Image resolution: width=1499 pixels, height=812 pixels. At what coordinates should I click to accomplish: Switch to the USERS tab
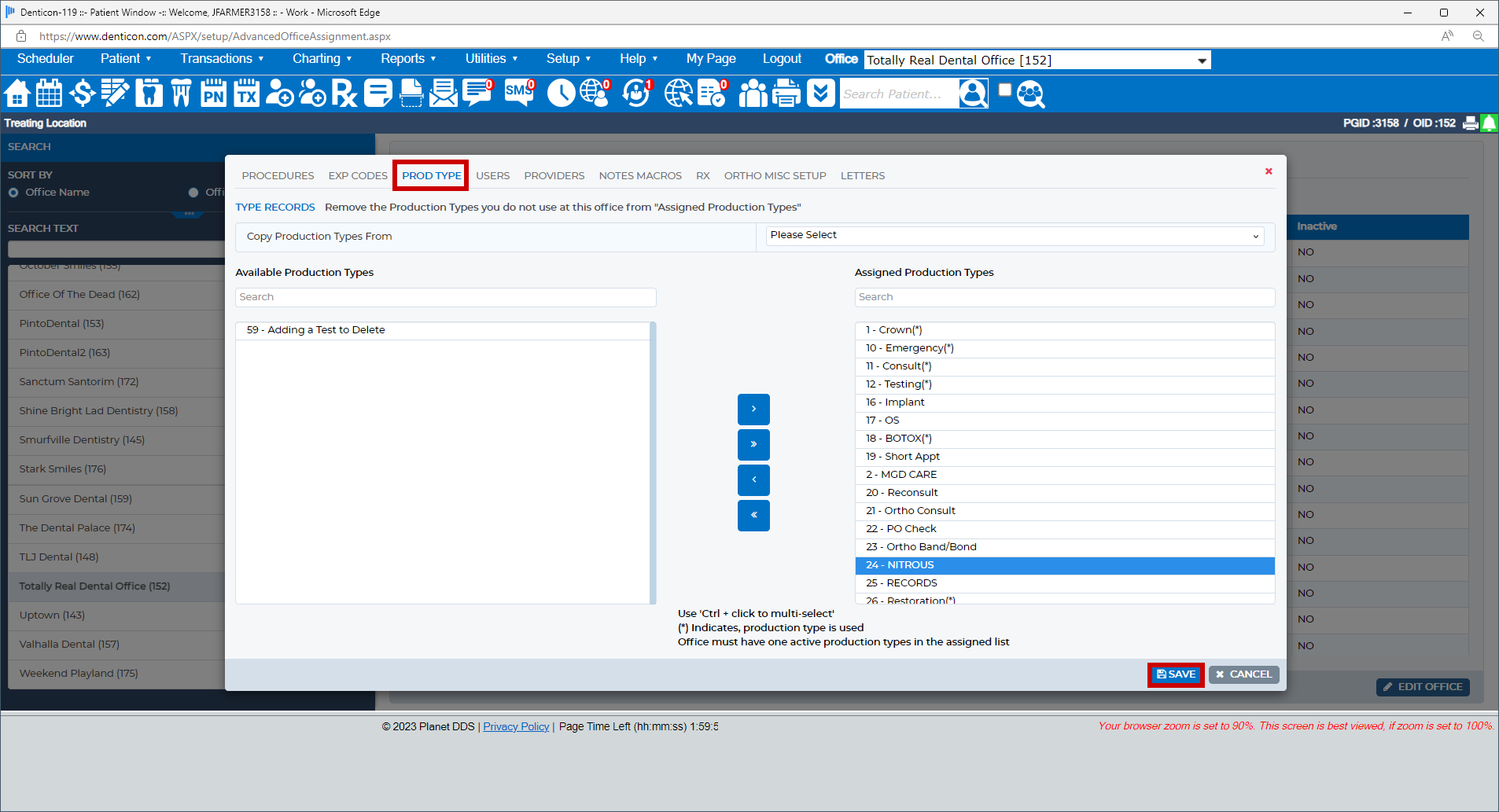pyautogui.click(x=493, y=176)
